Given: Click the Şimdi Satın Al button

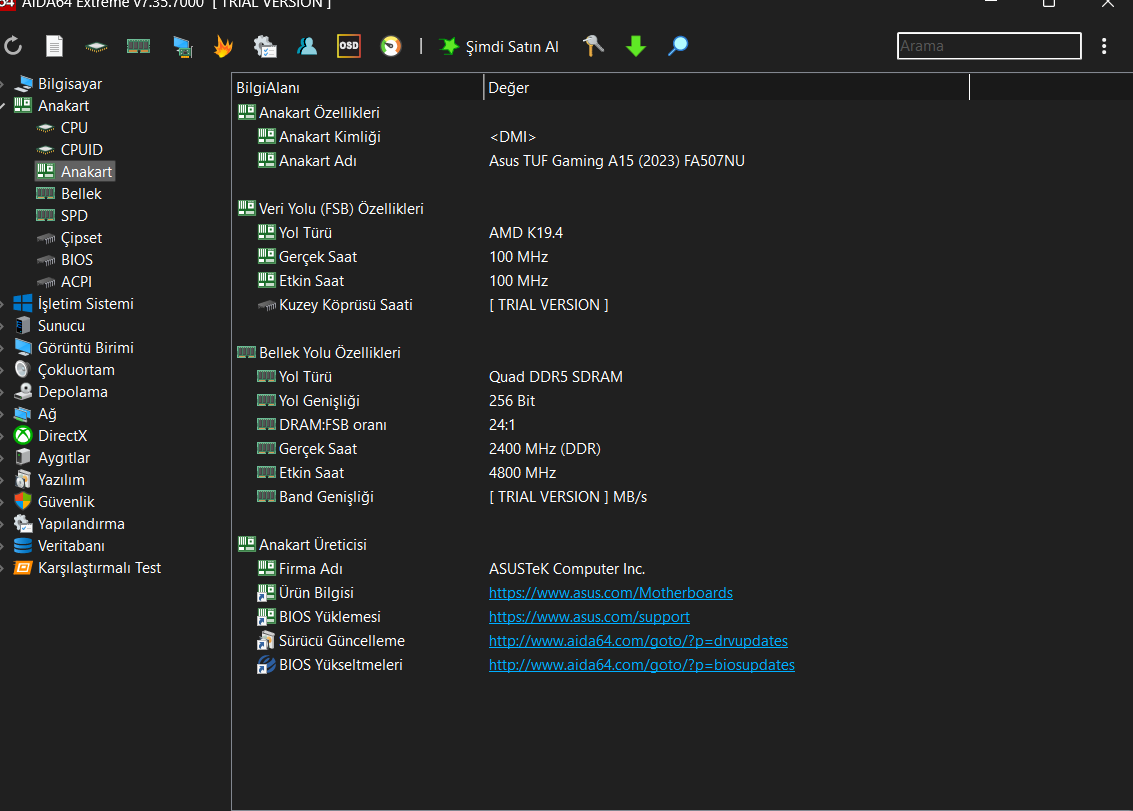Looking at the screenshot, I should [500, 46].
